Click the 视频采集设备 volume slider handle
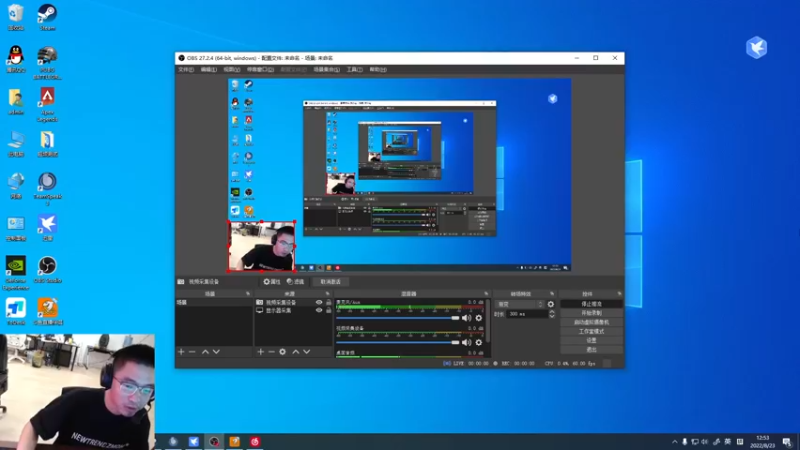 coord(455,342)
